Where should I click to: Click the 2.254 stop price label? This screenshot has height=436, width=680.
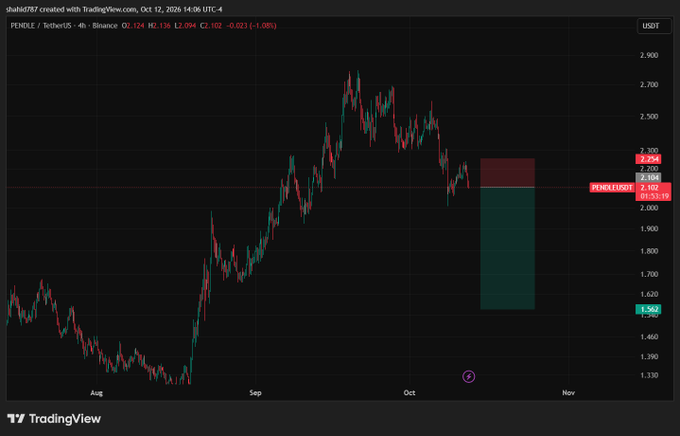pos(648,159)
